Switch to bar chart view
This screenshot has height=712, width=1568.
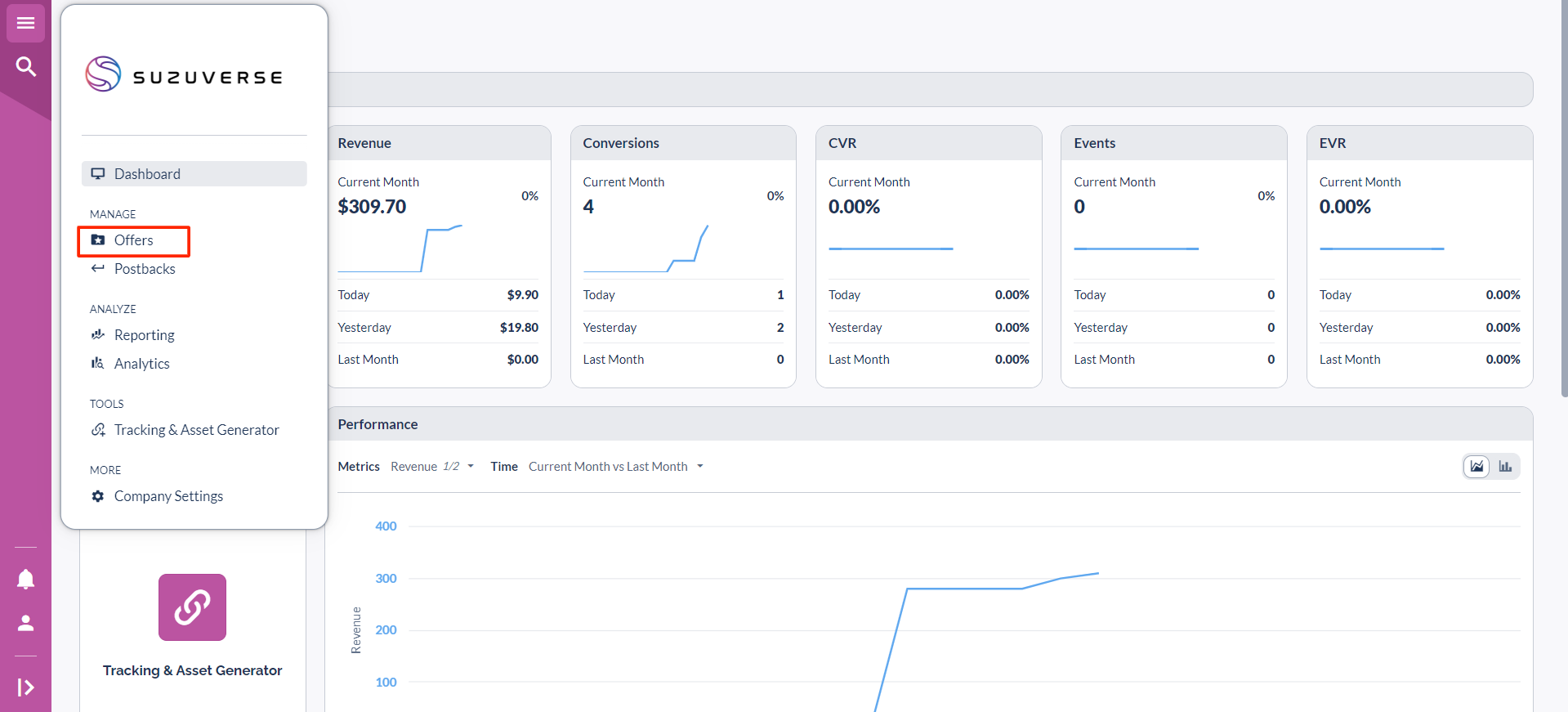pos(1505,467)
